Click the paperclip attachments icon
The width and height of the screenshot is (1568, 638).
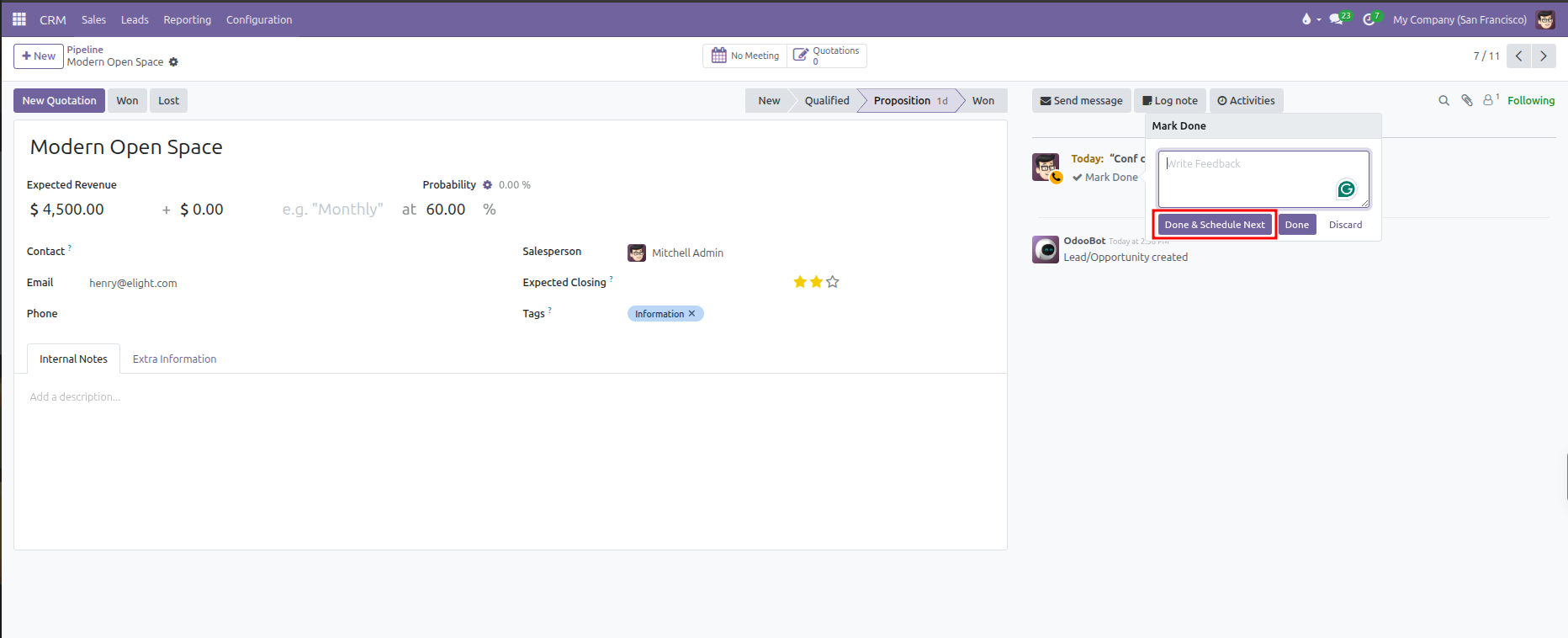click(1467, 100)
